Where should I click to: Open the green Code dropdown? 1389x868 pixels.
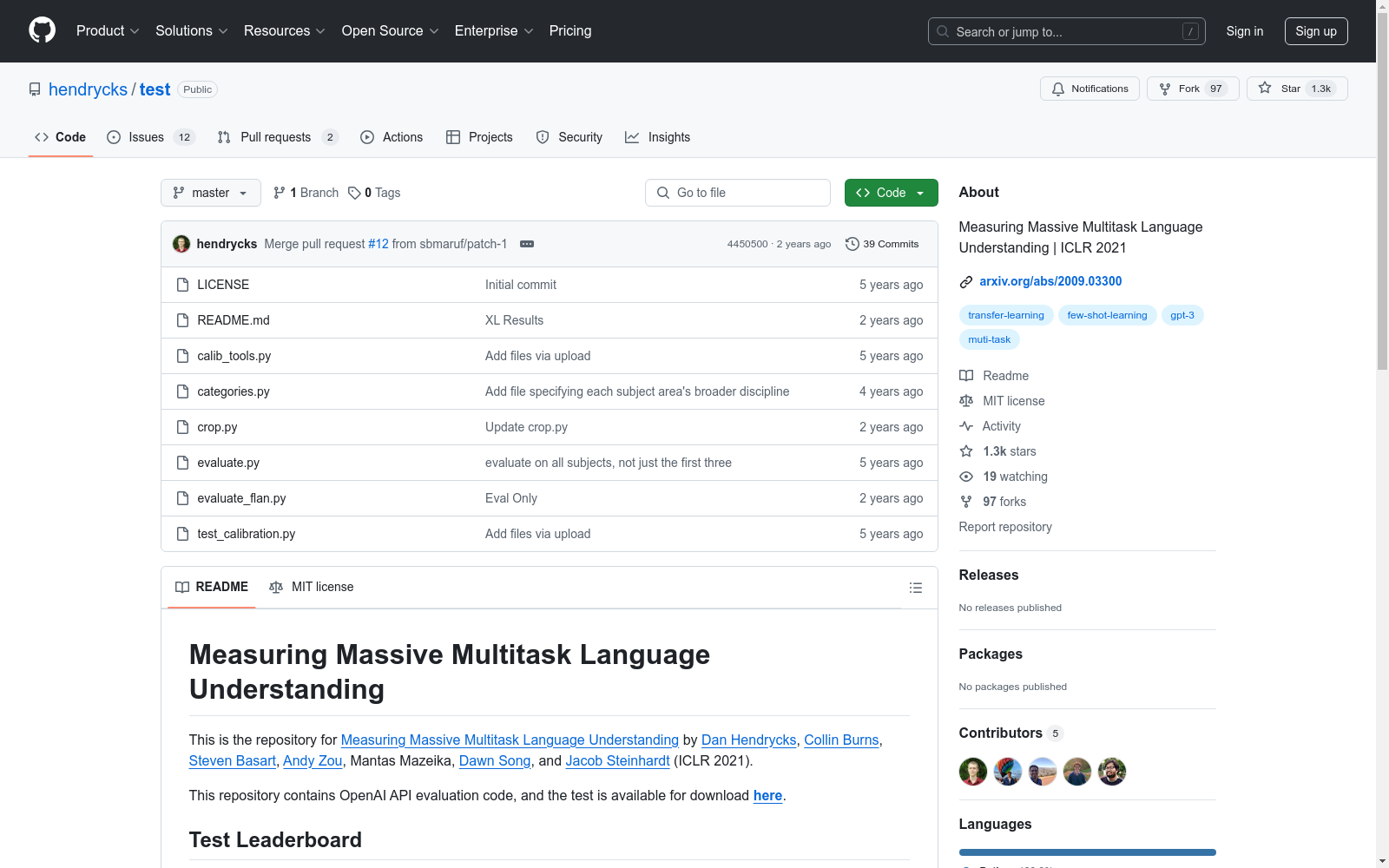click(891, 193)
